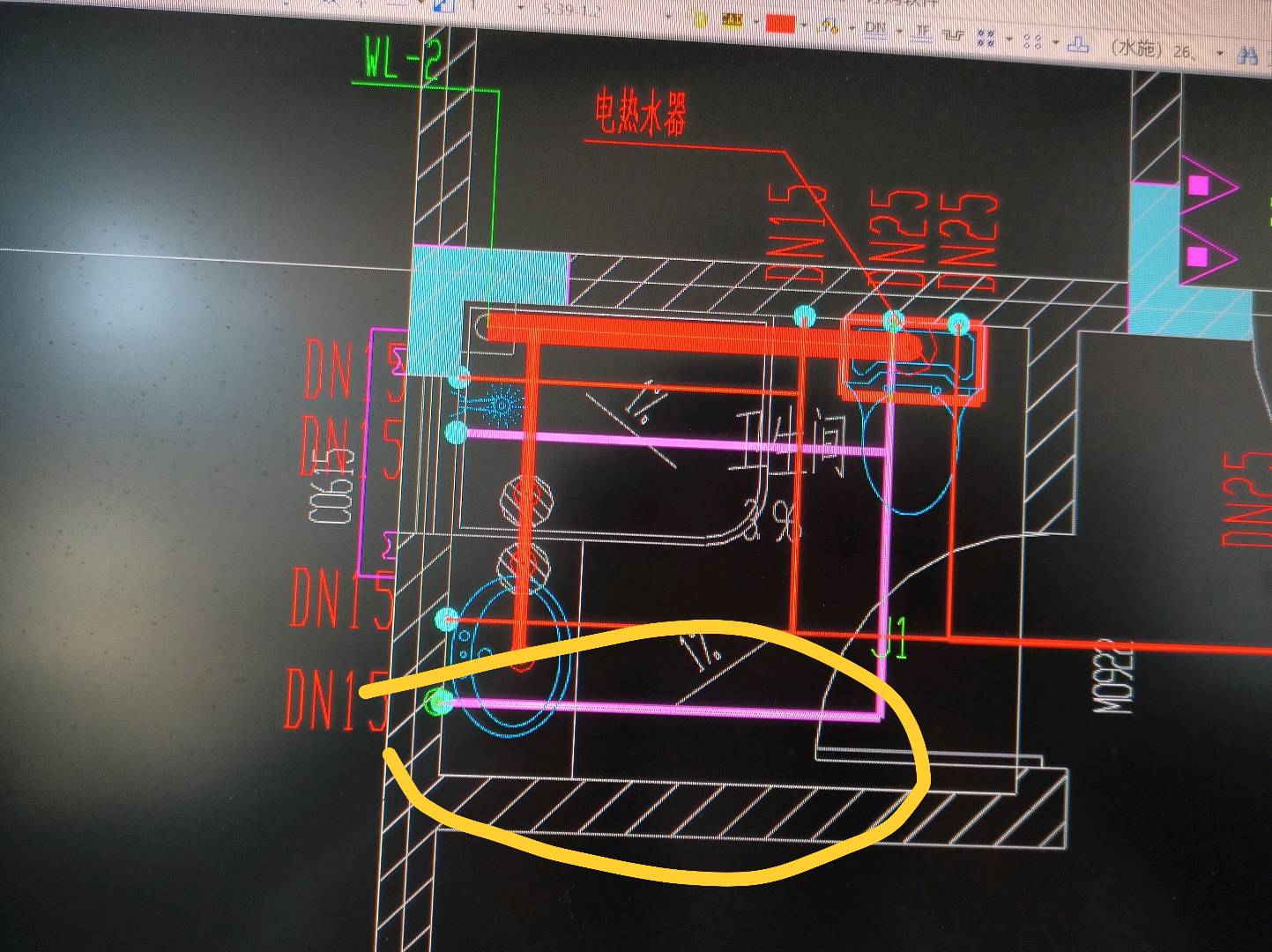Select the M0922 door label

(1114, 676)
